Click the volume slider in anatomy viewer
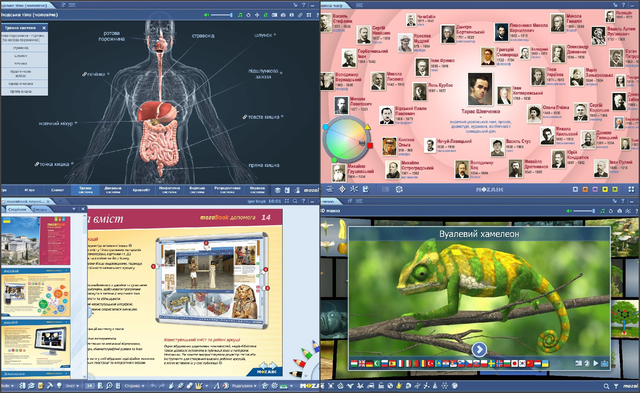Image resolution: width=640 pixels, height=393 pixels. click(221, 15)
